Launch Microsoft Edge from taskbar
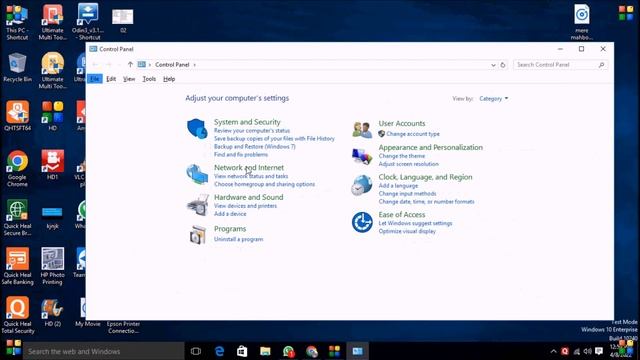This screenshot has height=360, width=640. (219, 351)
